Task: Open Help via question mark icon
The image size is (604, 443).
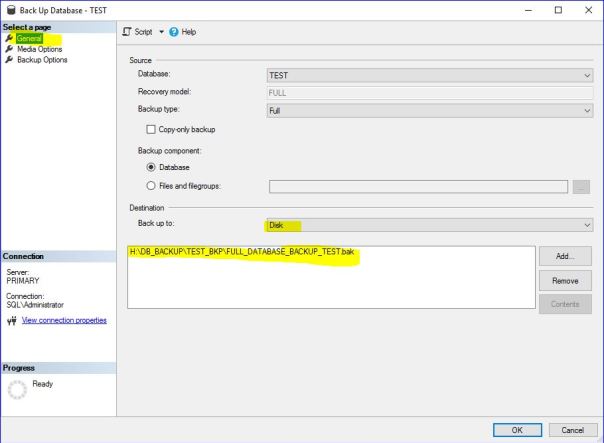Action: coord(173,32)
